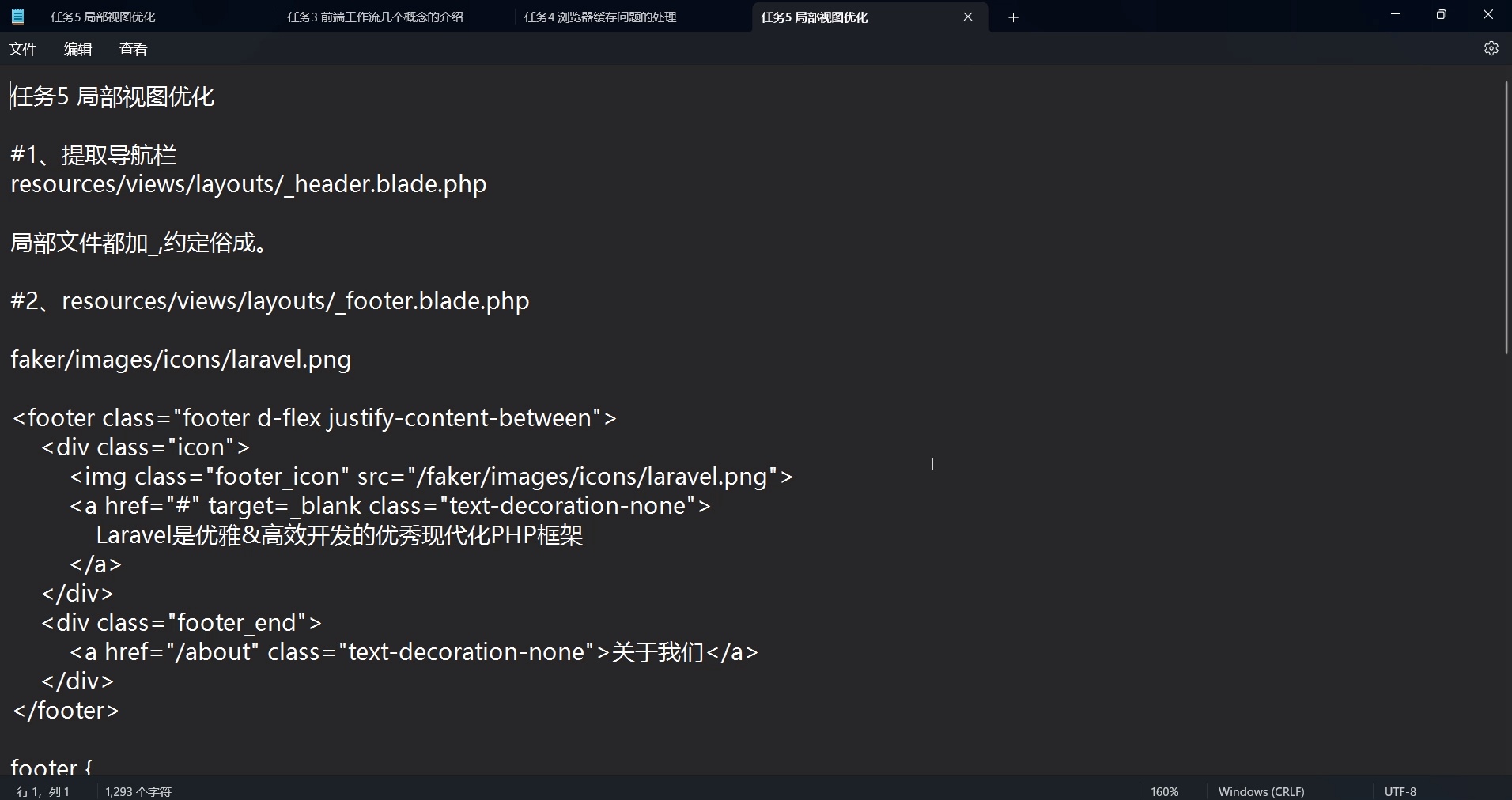
Task: Open the 编辑 menu
Action: (x=77, y=48)
